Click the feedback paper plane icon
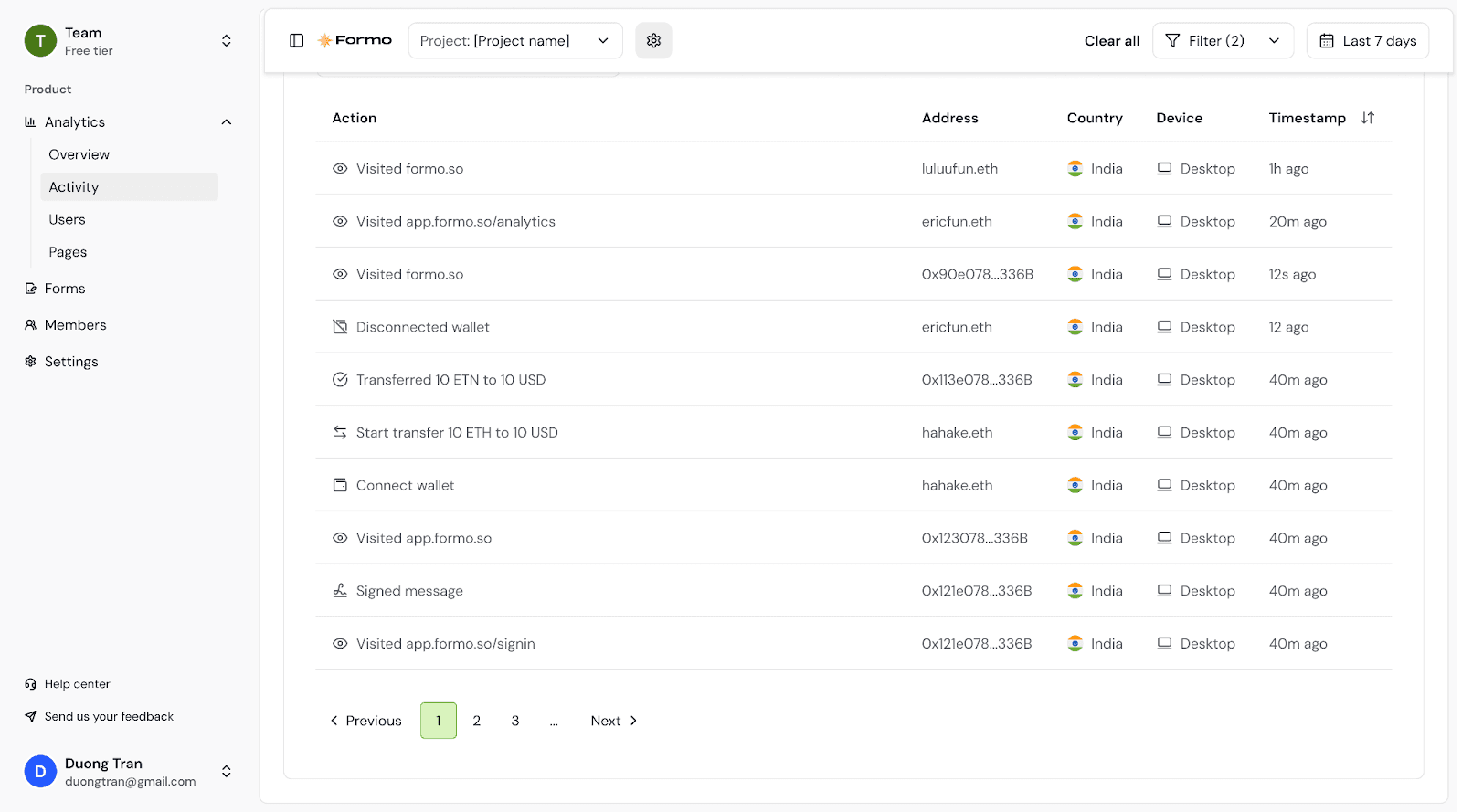Screen dimensions: 1462x812 (30, 716)
